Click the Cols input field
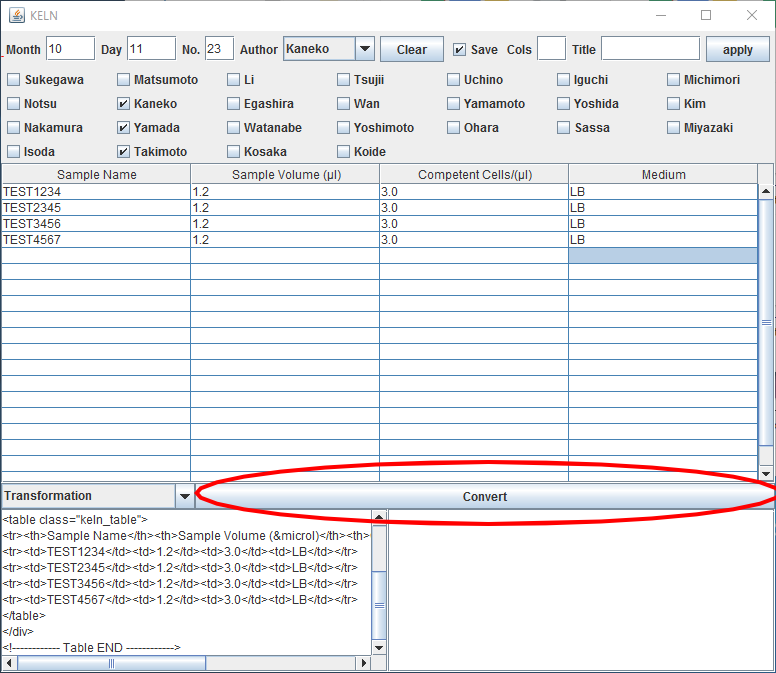This screenshot has width=776, height=673. click(551, 48)
